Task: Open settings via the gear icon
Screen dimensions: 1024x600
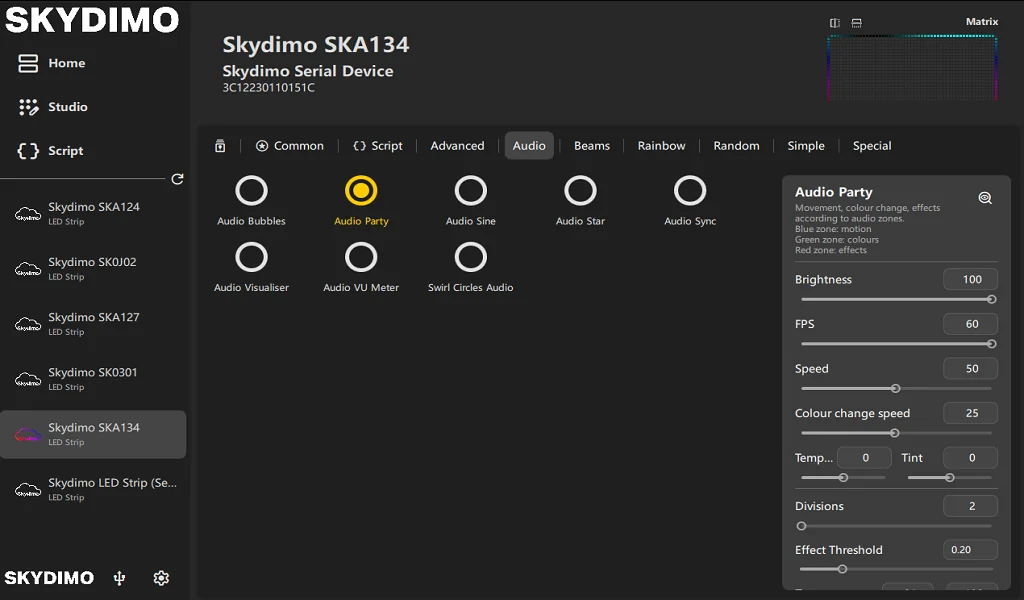Action: tap(161, 578)
